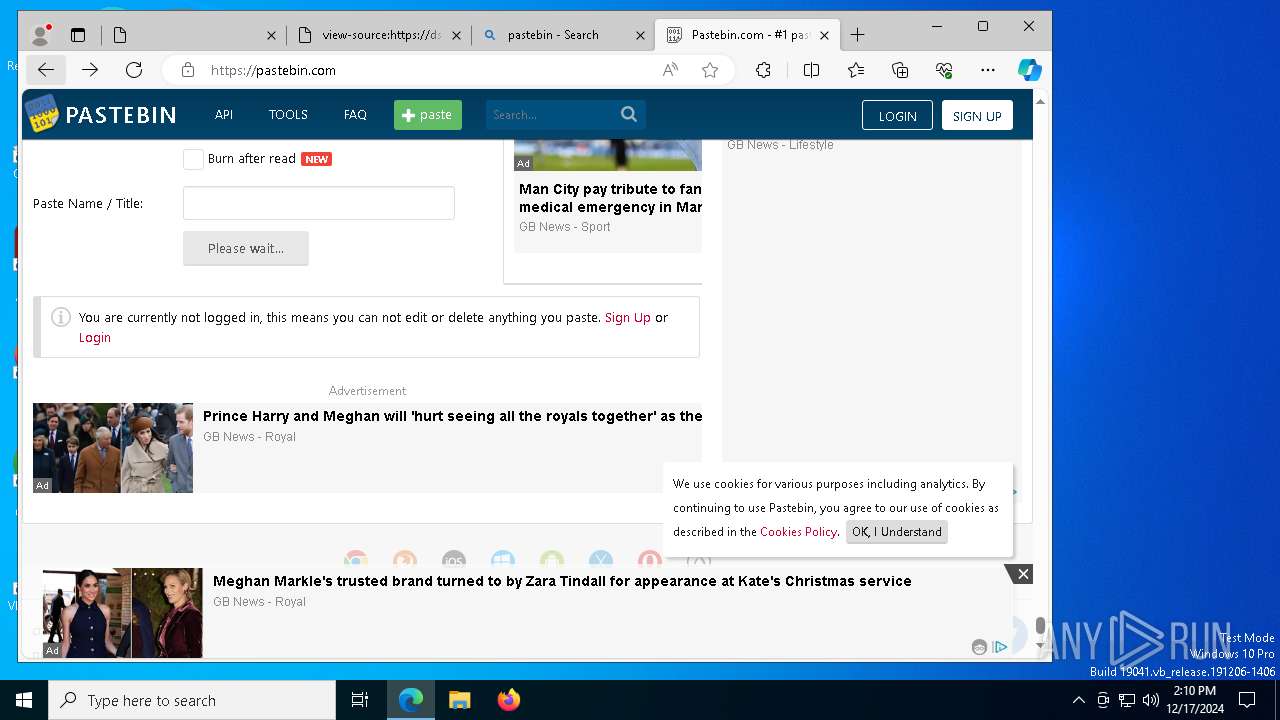Reload the Pastebin page
Screen dimensions: 1280x720
134,70
